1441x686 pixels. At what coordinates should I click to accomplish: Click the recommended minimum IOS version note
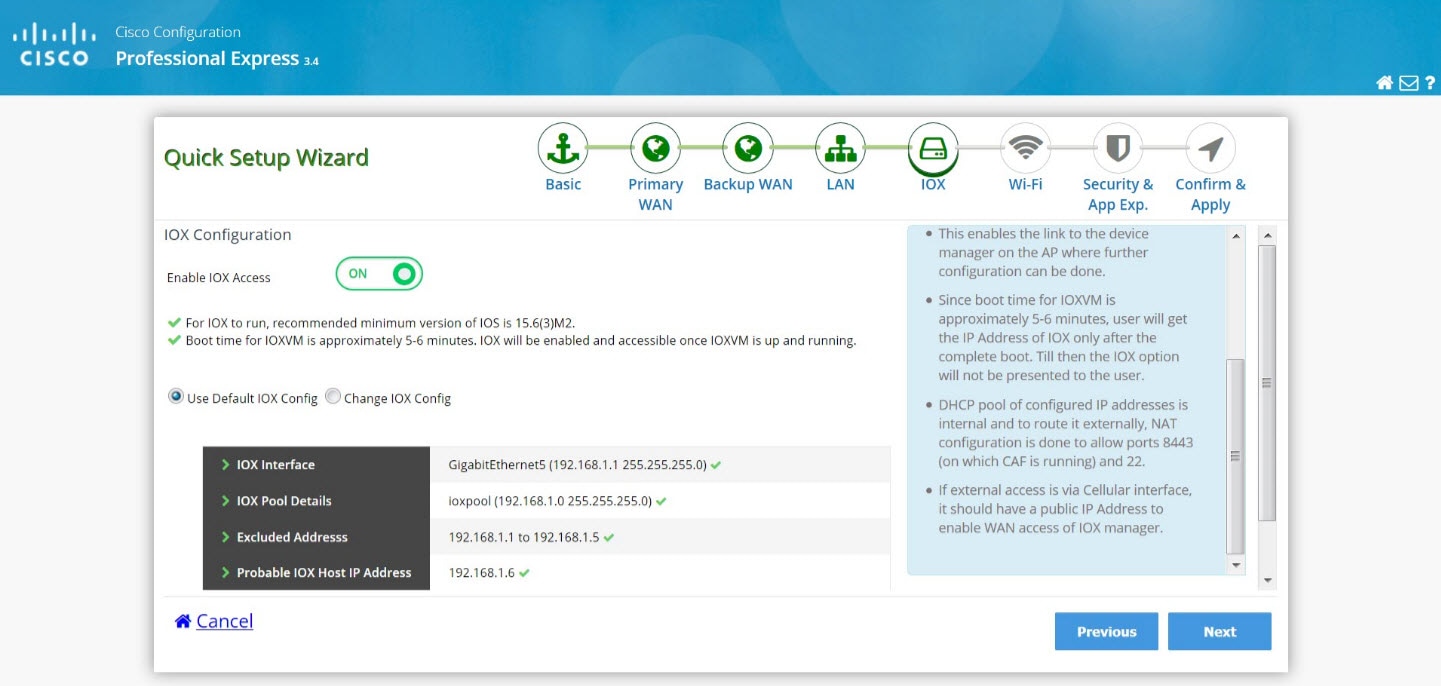380,323
